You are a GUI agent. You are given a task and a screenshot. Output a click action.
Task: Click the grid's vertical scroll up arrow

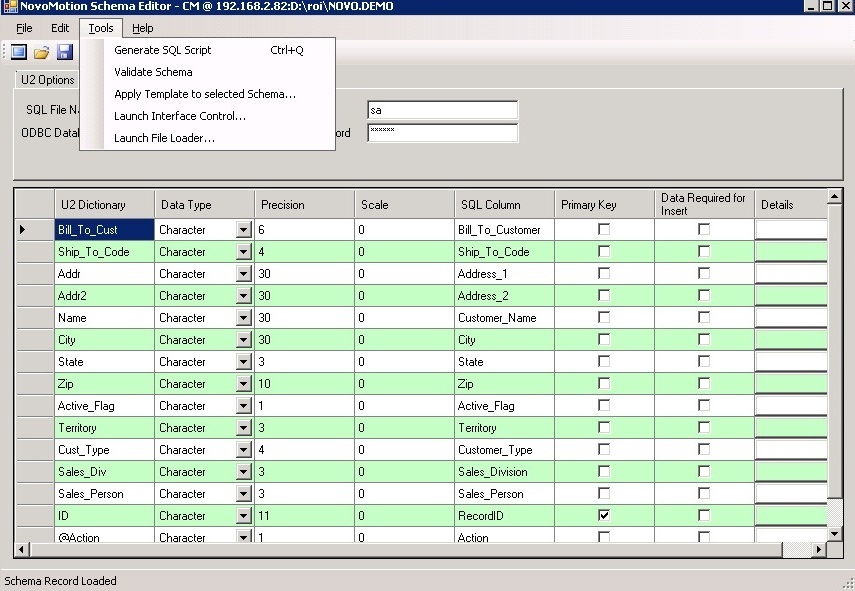click(x=836, y=197)
